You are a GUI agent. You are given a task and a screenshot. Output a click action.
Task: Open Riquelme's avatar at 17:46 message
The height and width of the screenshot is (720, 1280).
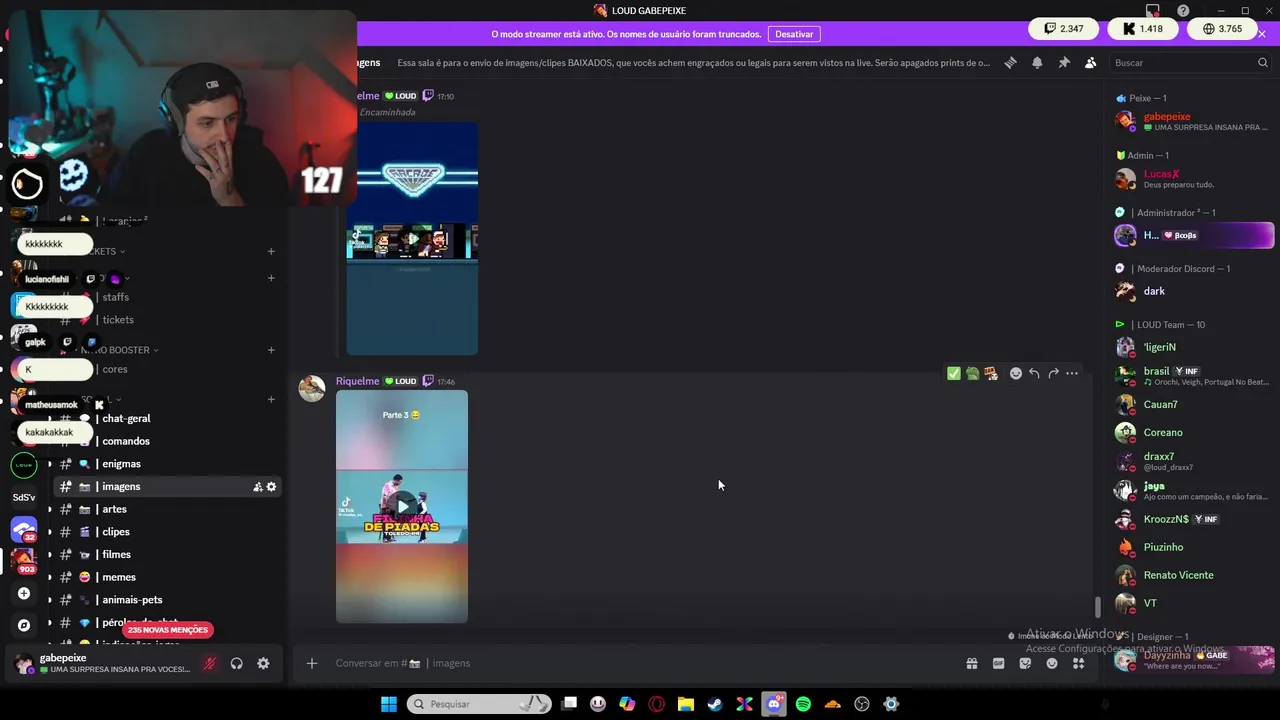(312, 388)
